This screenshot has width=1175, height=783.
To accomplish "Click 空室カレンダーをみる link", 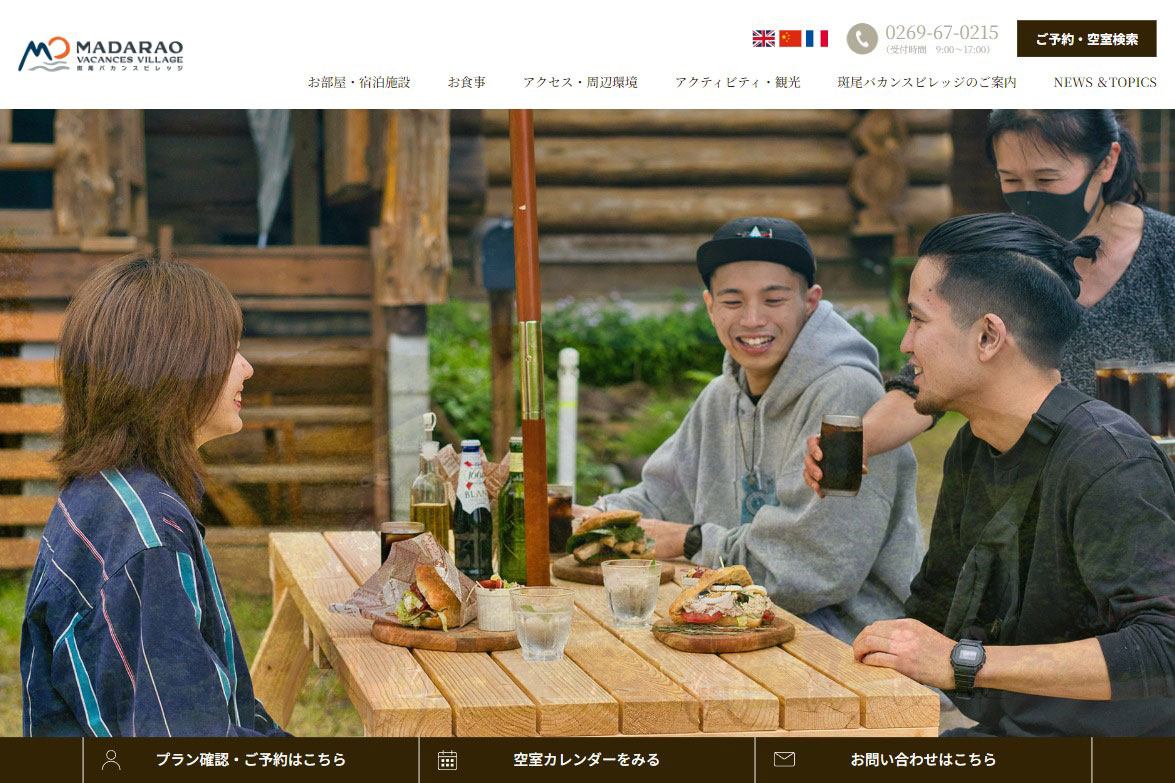I will (x=587, y=760).
